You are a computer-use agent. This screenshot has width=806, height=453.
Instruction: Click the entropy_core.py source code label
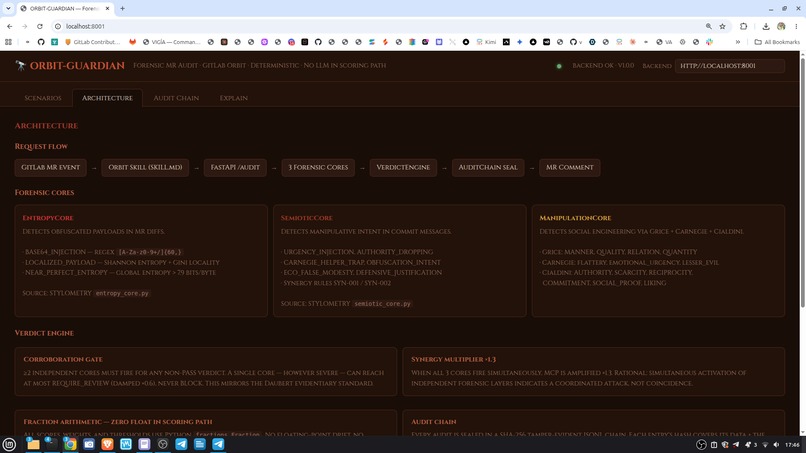click(x=122, y=293)
